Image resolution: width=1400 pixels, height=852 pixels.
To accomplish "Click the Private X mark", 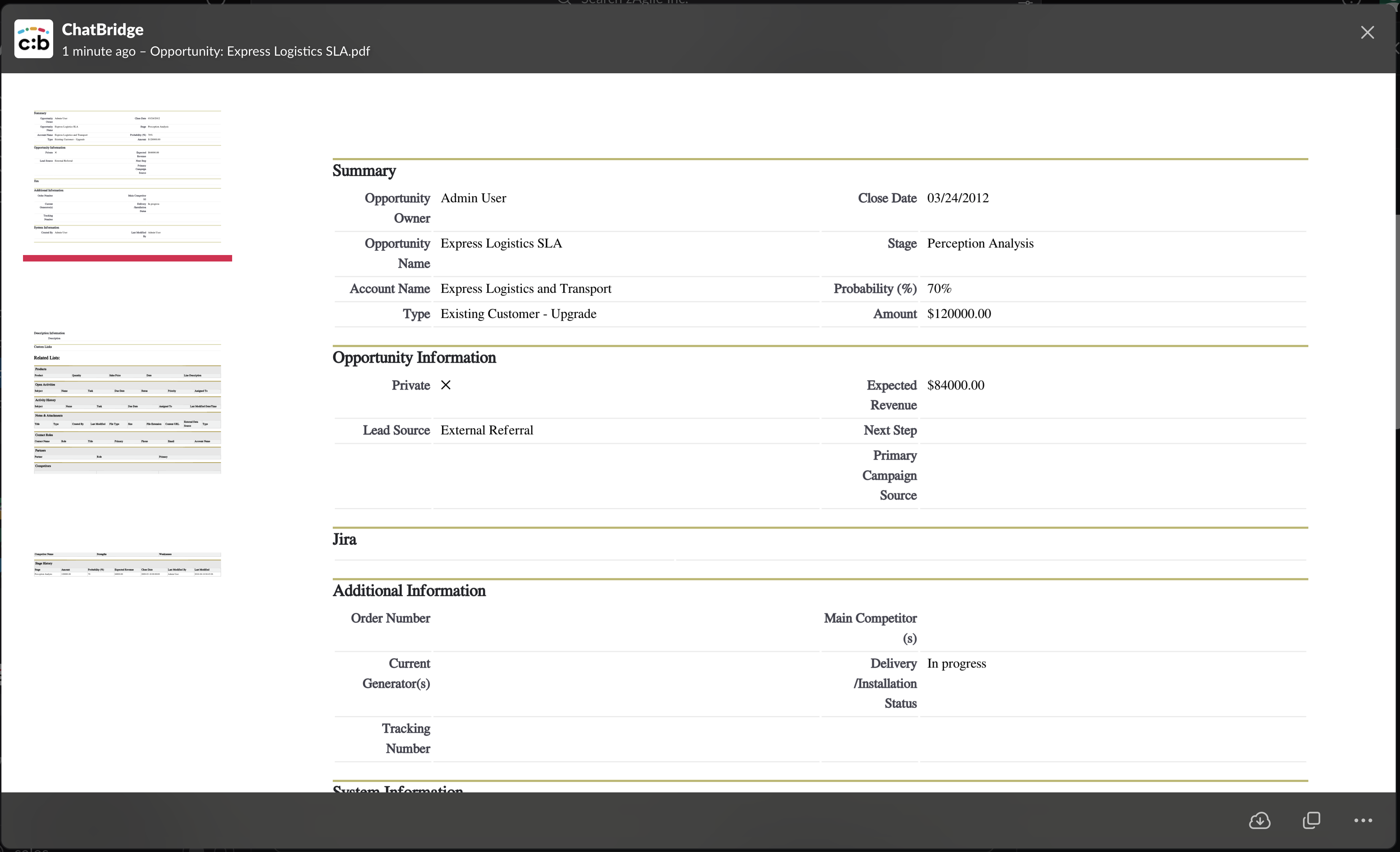I will tap(446, 385).
